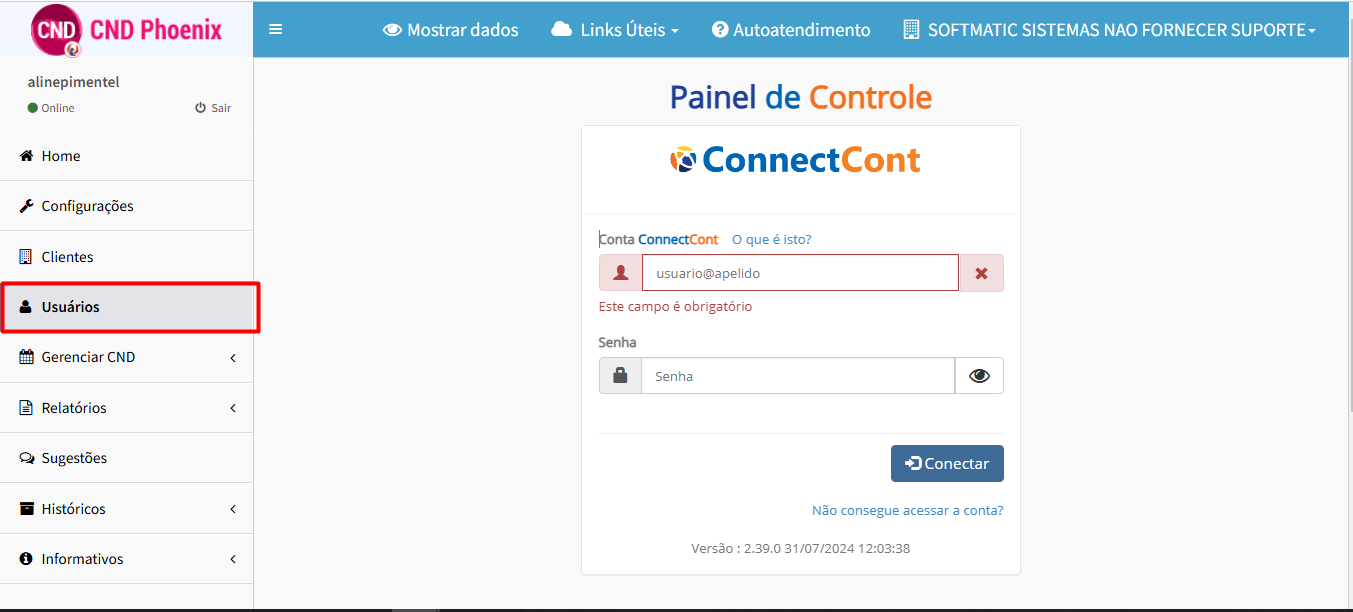Focus the Senha password field
1353x612 pixels.
[x=798, y=376]
